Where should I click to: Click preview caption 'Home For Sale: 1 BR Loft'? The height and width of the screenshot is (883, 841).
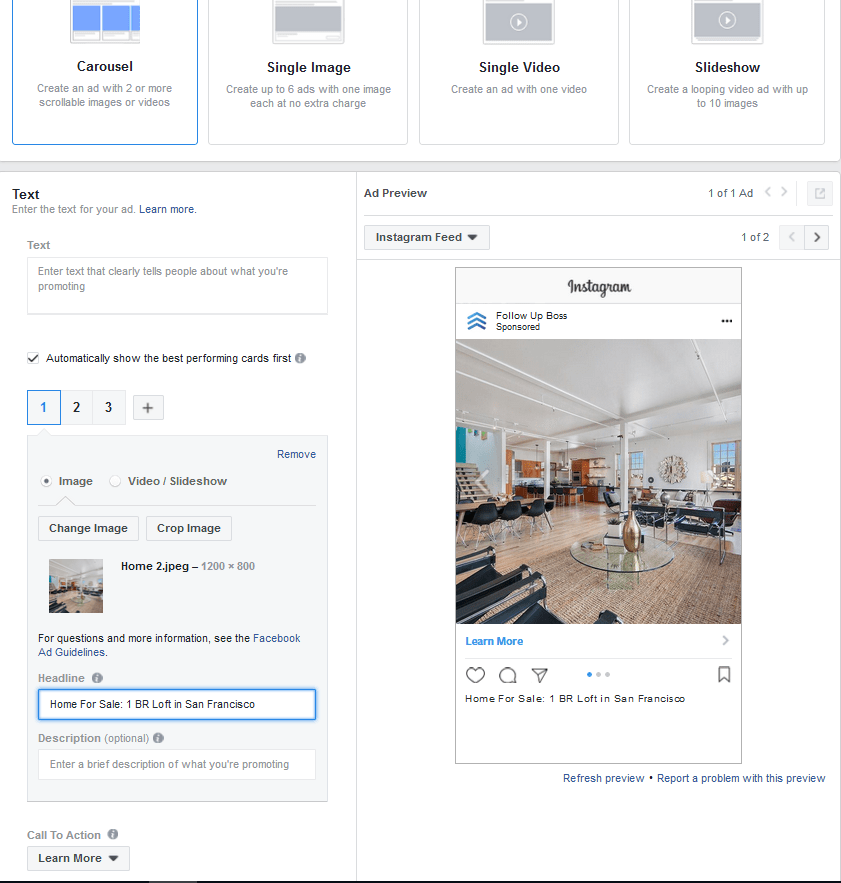575,699
